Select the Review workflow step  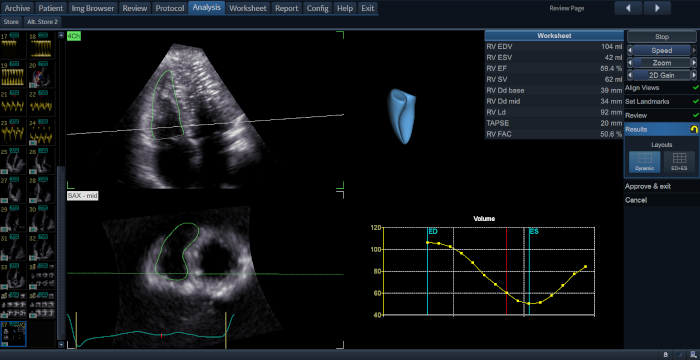click(662, 115)
